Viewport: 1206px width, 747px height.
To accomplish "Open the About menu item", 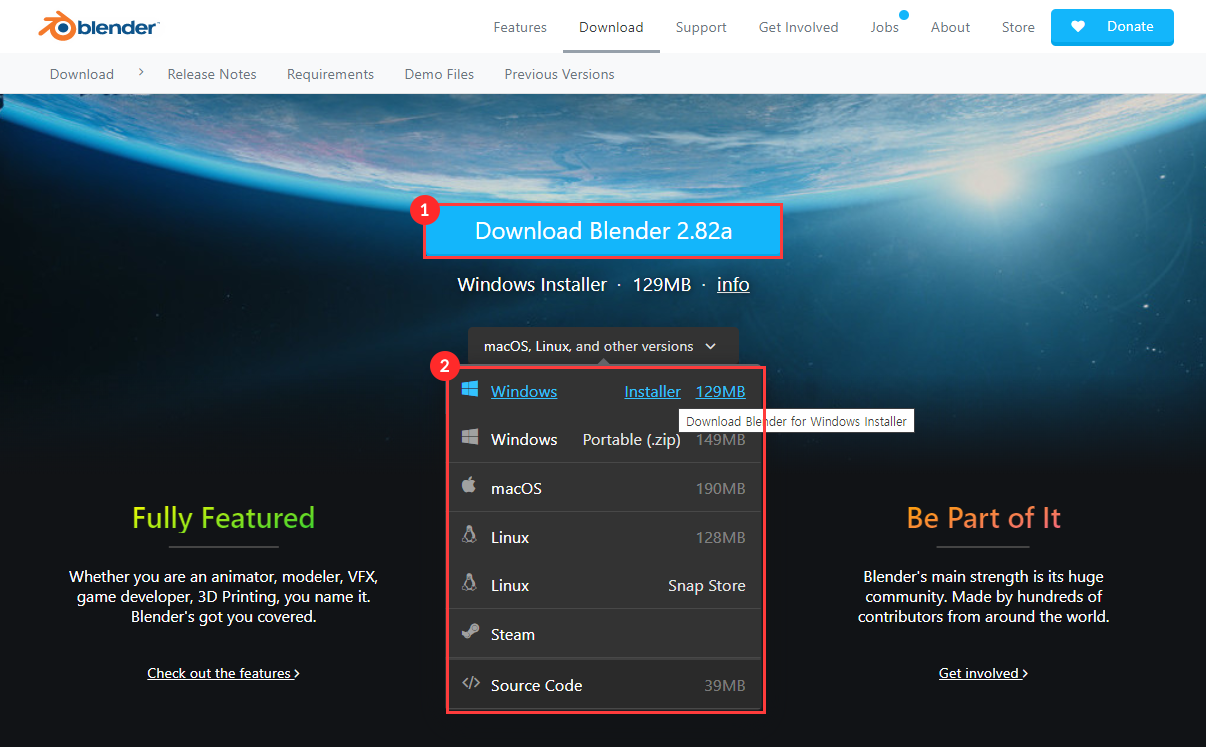I will (950, 27).
